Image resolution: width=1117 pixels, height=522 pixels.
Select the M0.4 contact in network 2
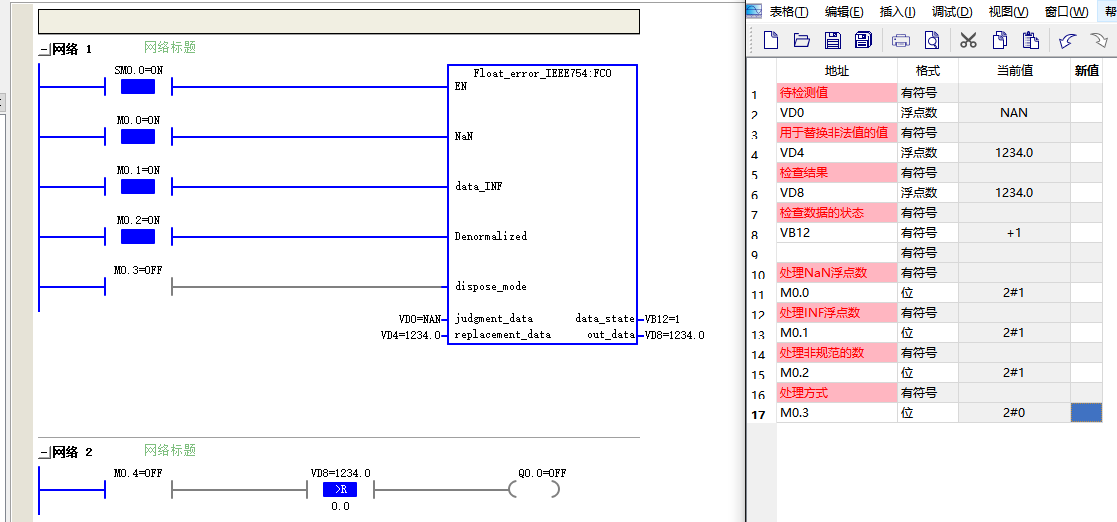point(138,489)
